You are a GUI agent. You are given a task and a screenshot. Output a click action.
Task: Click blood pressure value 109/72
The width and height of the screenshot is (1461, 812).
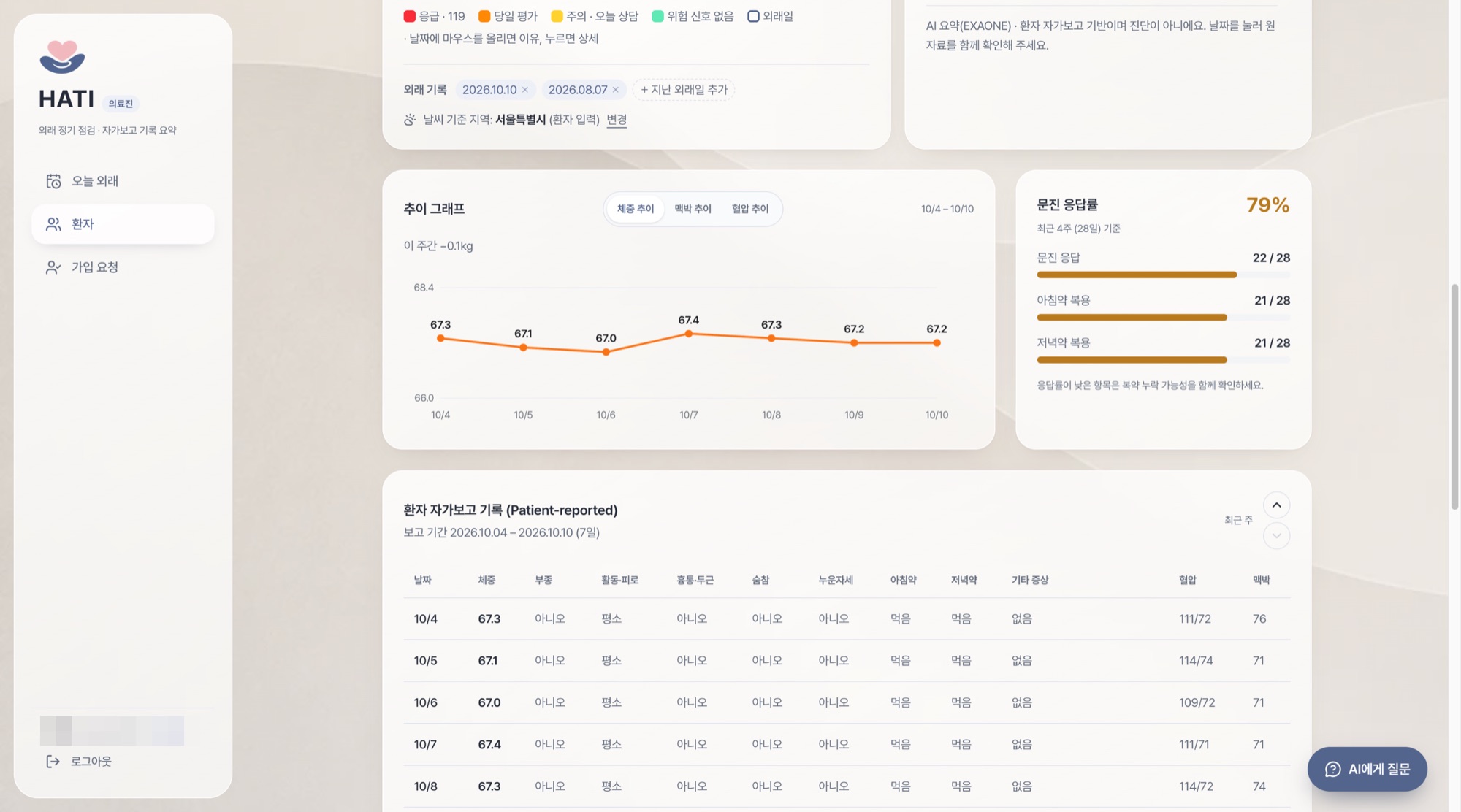[1197, 703]
